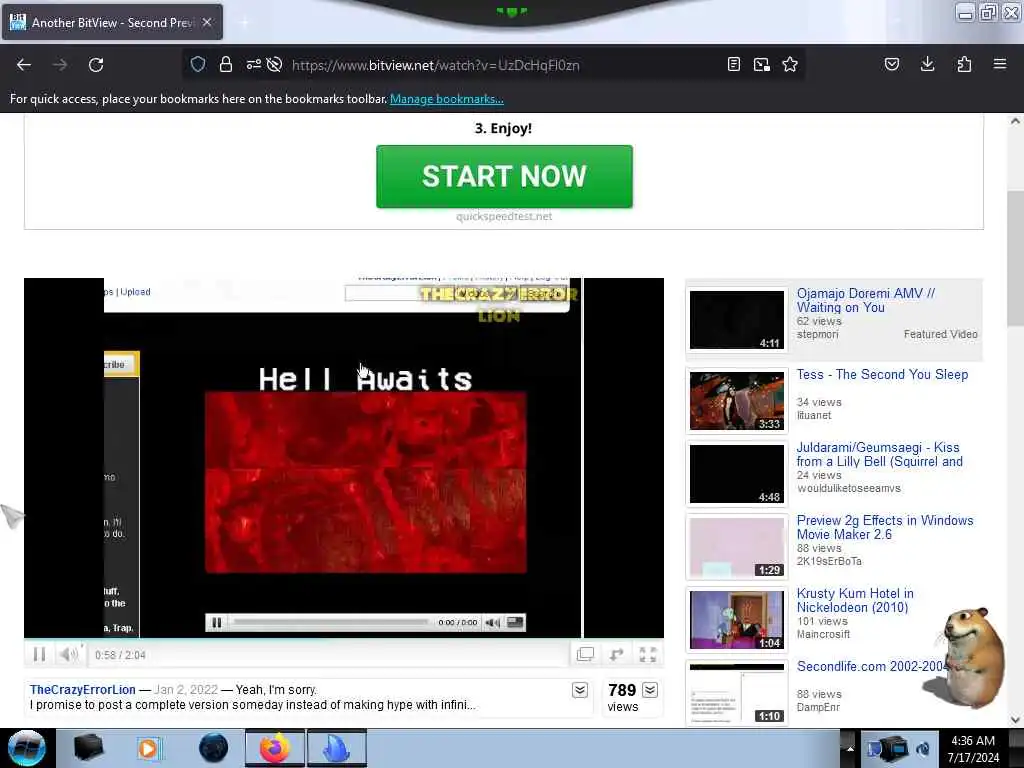1024x768 pixels.
Task: Reload the current BitView page
Action: [96, 65]
